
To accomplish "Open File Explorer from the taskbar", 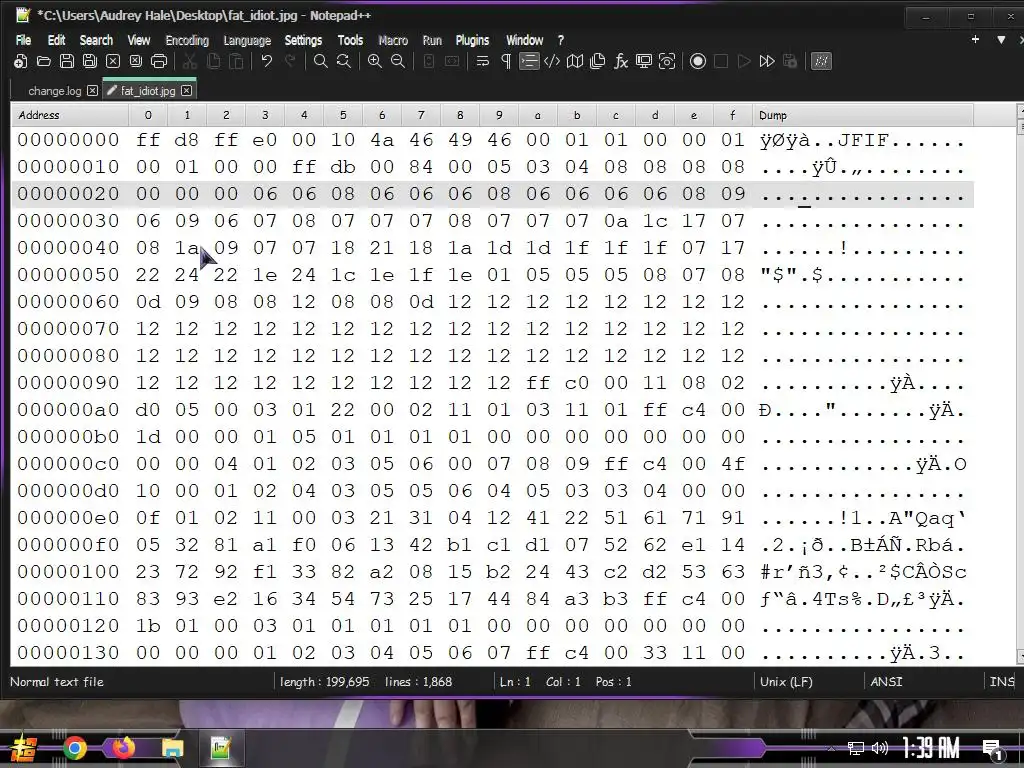I will point(172,748).
